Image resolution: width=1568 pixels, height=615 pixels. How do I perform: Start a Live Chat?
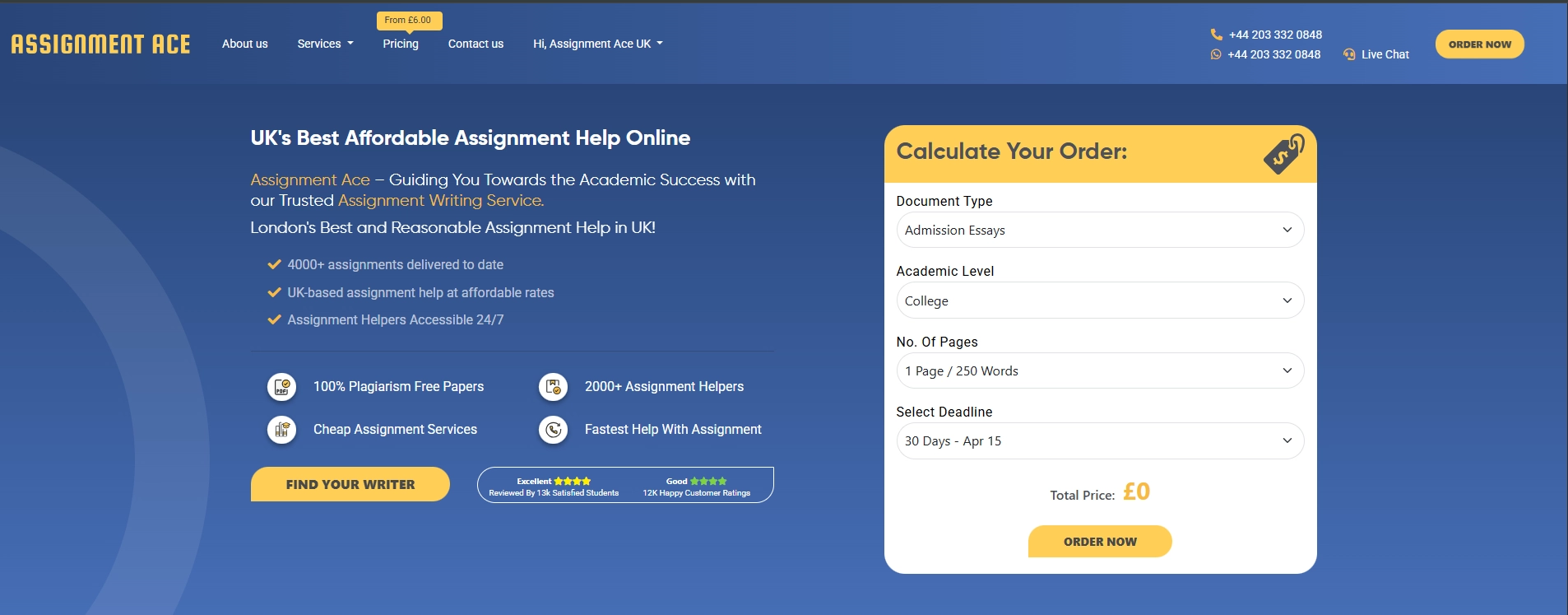[x=1385, y=54]
